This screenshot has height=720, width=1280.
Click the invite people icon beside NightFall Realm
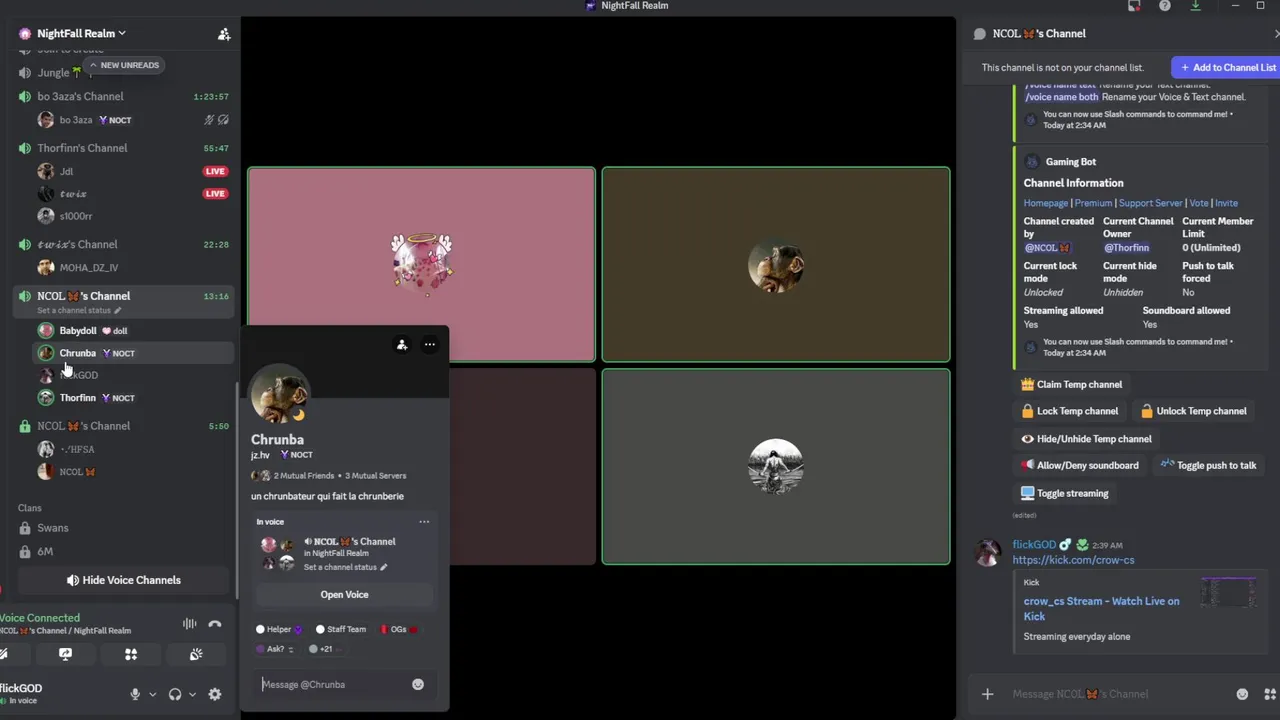(x=224, y=34)
